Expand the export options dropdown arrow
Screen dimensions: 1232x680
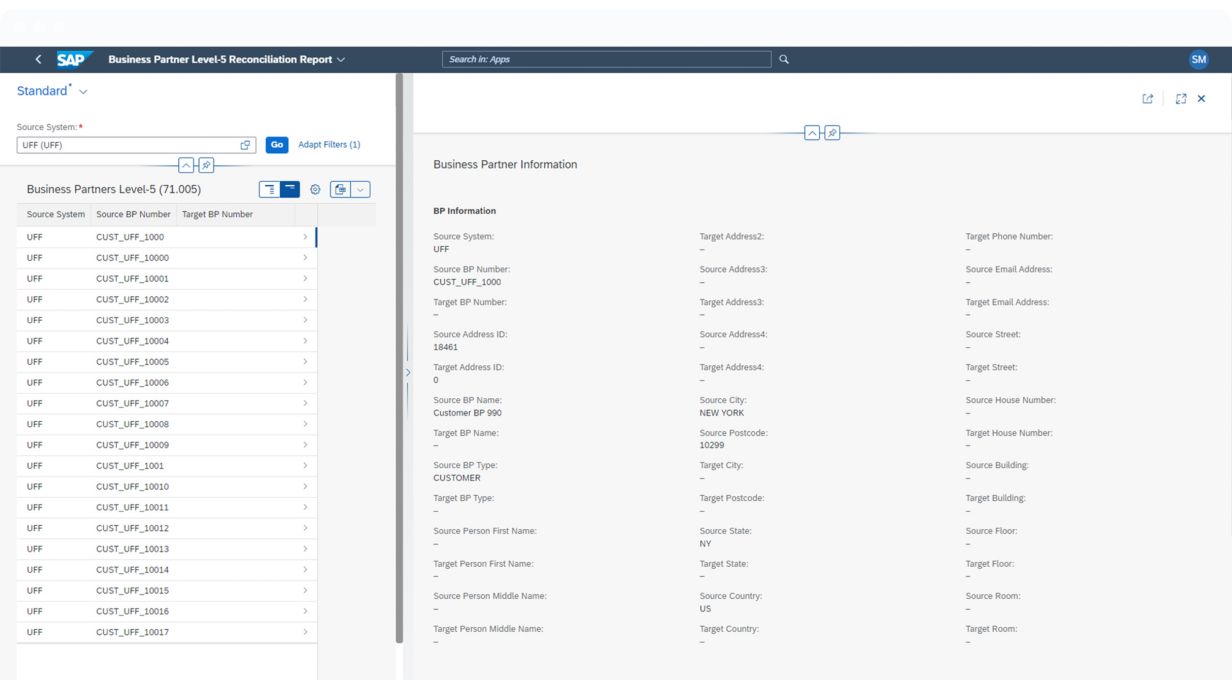[361, 189]
